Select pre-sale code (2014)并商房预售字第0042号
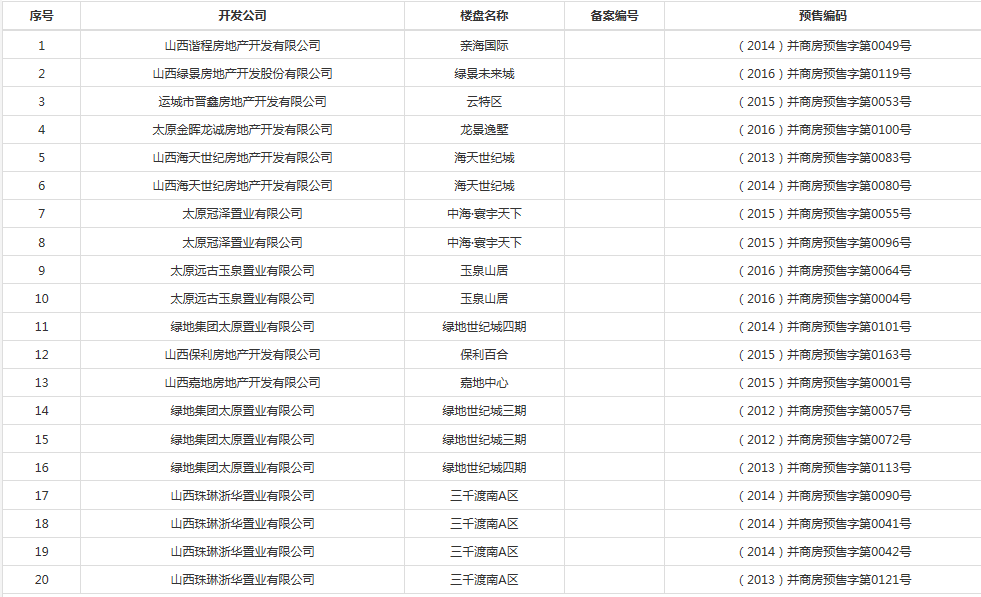981x597 pixels. tap(823, 551)
